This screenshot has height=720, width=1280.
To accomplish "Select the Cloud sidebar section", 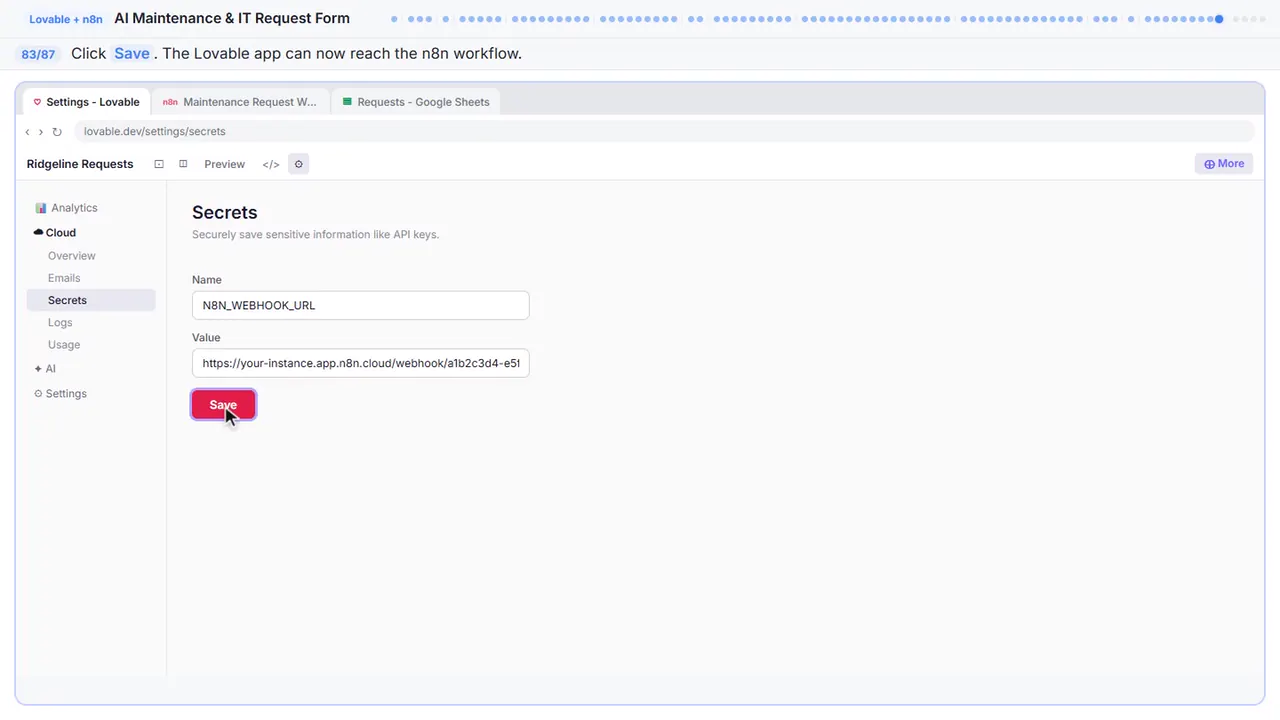I will [x=55, y=232].
